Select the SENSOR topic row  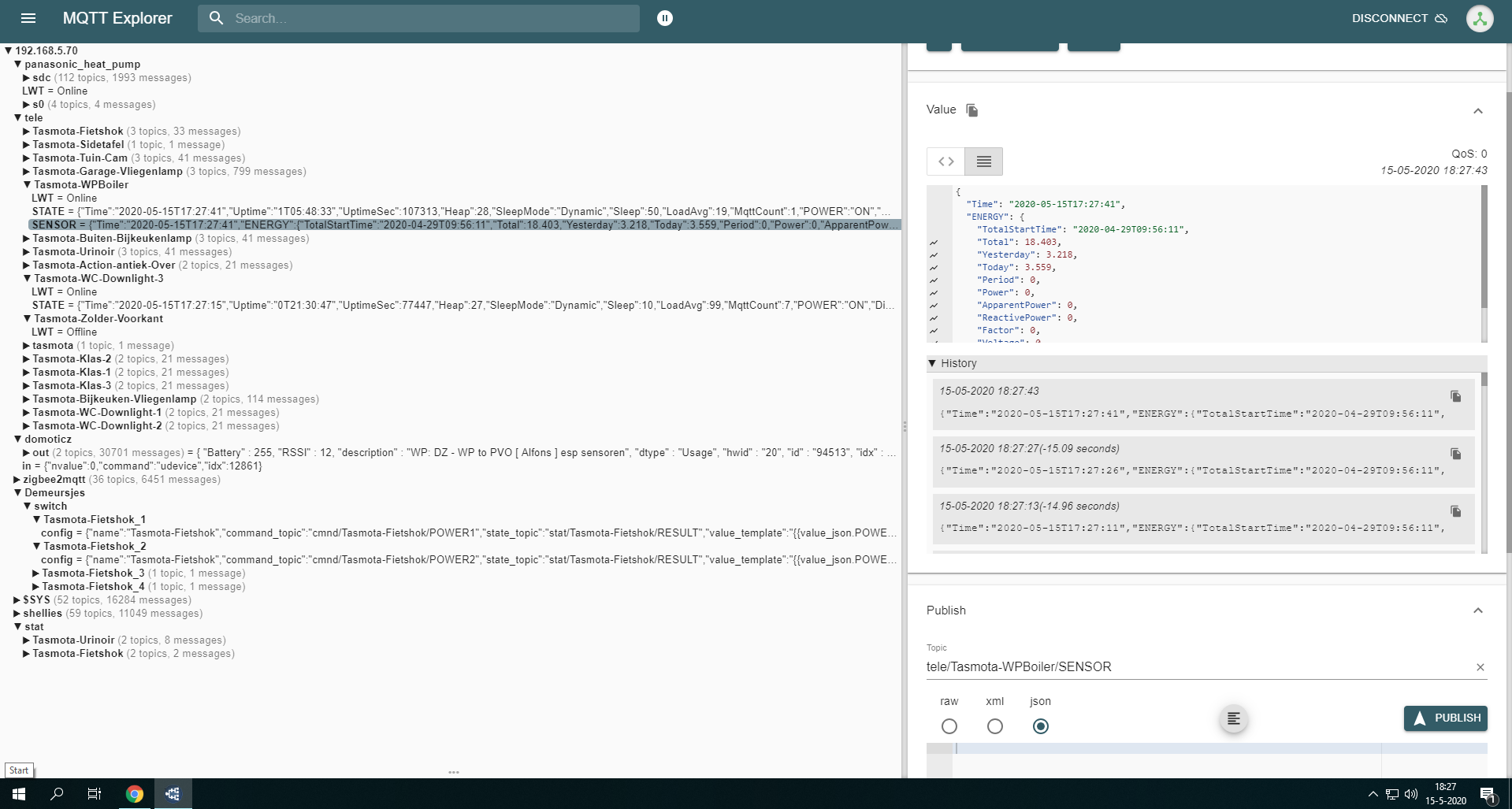(464, 225)
